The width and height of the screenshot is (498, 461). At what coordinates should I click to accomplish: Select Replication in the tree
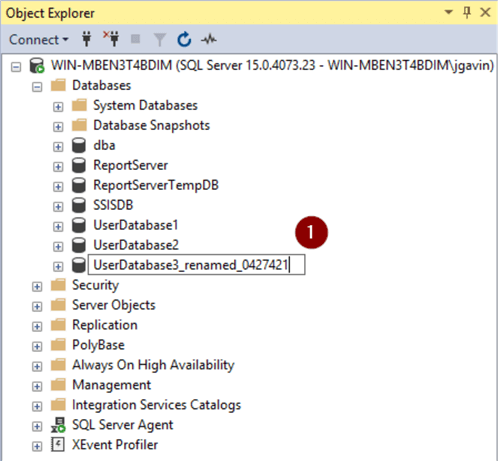point(105,325)
